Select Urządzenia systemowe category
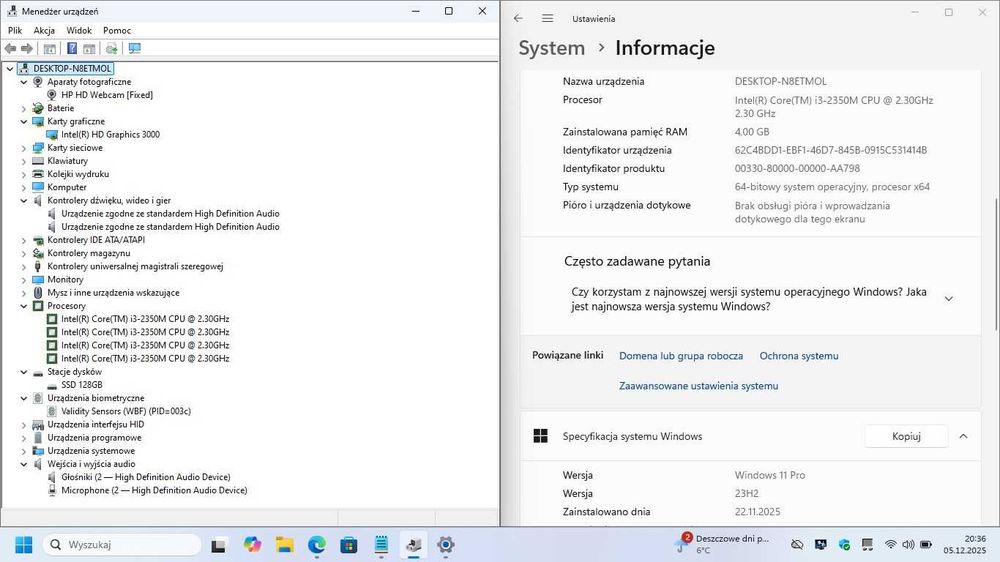 pyautogui.click(x=91, y=451)
